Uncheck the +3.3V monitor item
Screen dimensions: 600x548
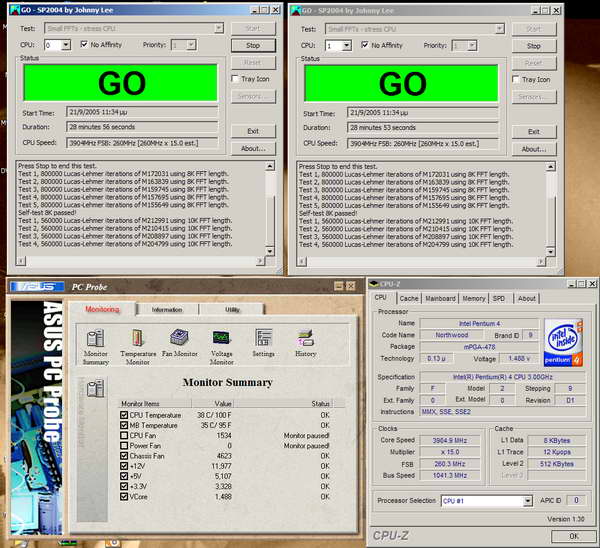click(x=124, y=486)
